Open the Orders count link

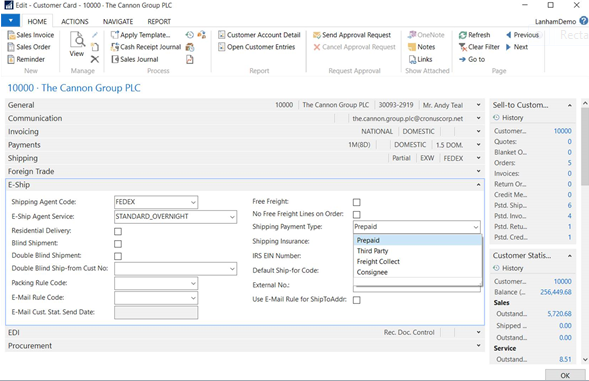coord(569,163)
